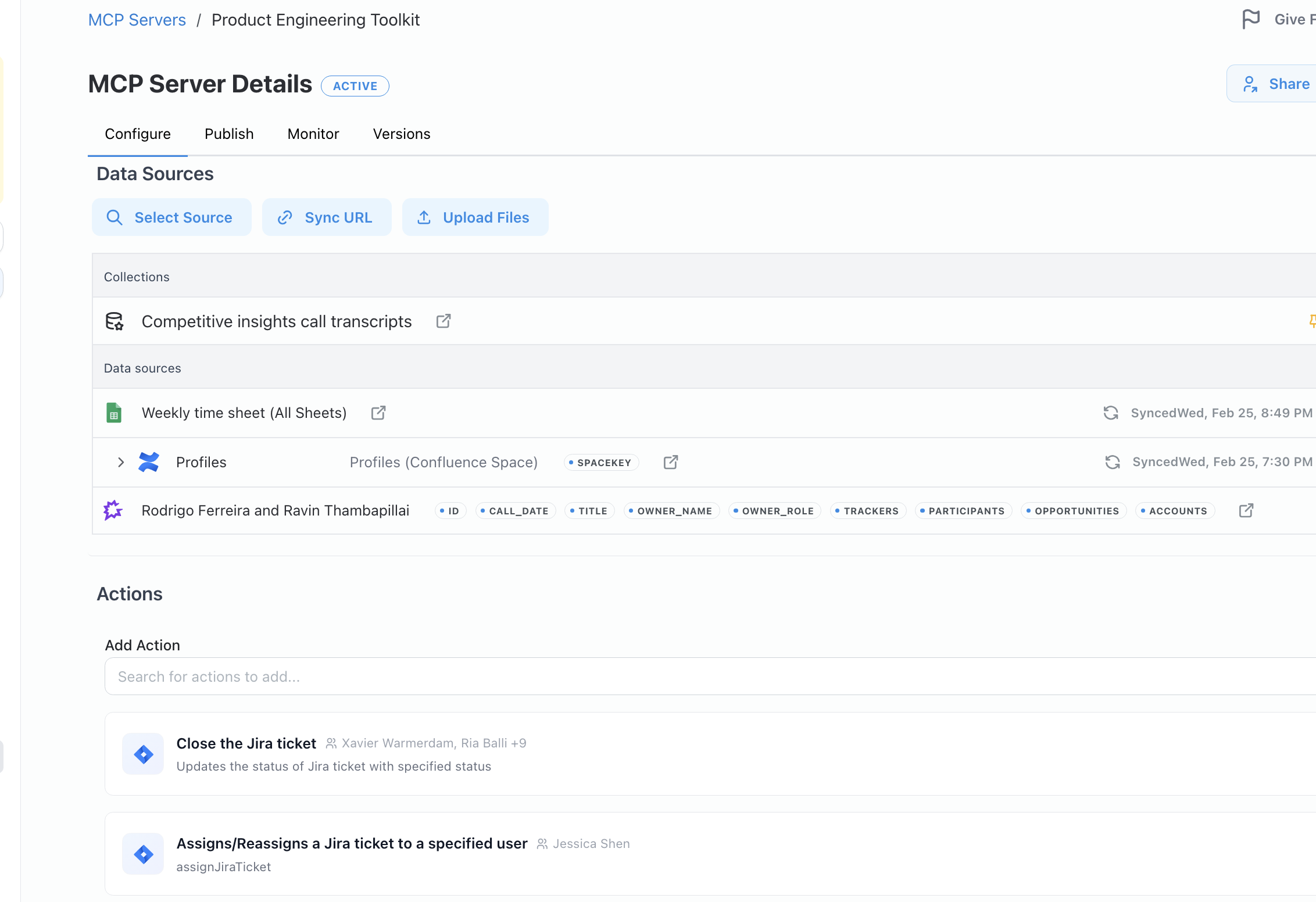Click the SPACEKEY tag on Profiles row
This screenshot has height=902, width=1316.
point(601,463)
